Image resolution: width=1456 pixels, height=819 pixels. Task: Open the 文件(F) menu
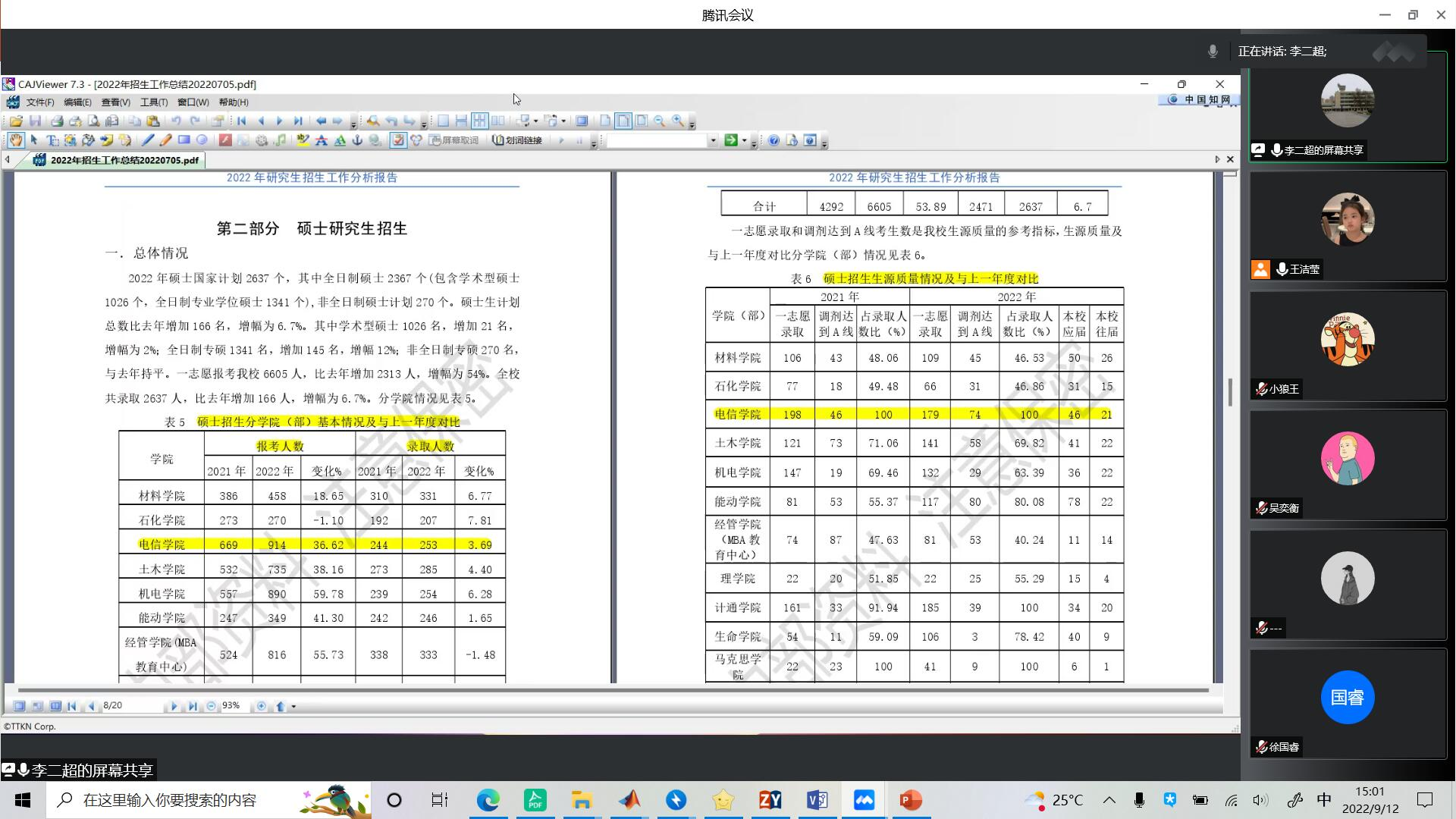(39, 102)
